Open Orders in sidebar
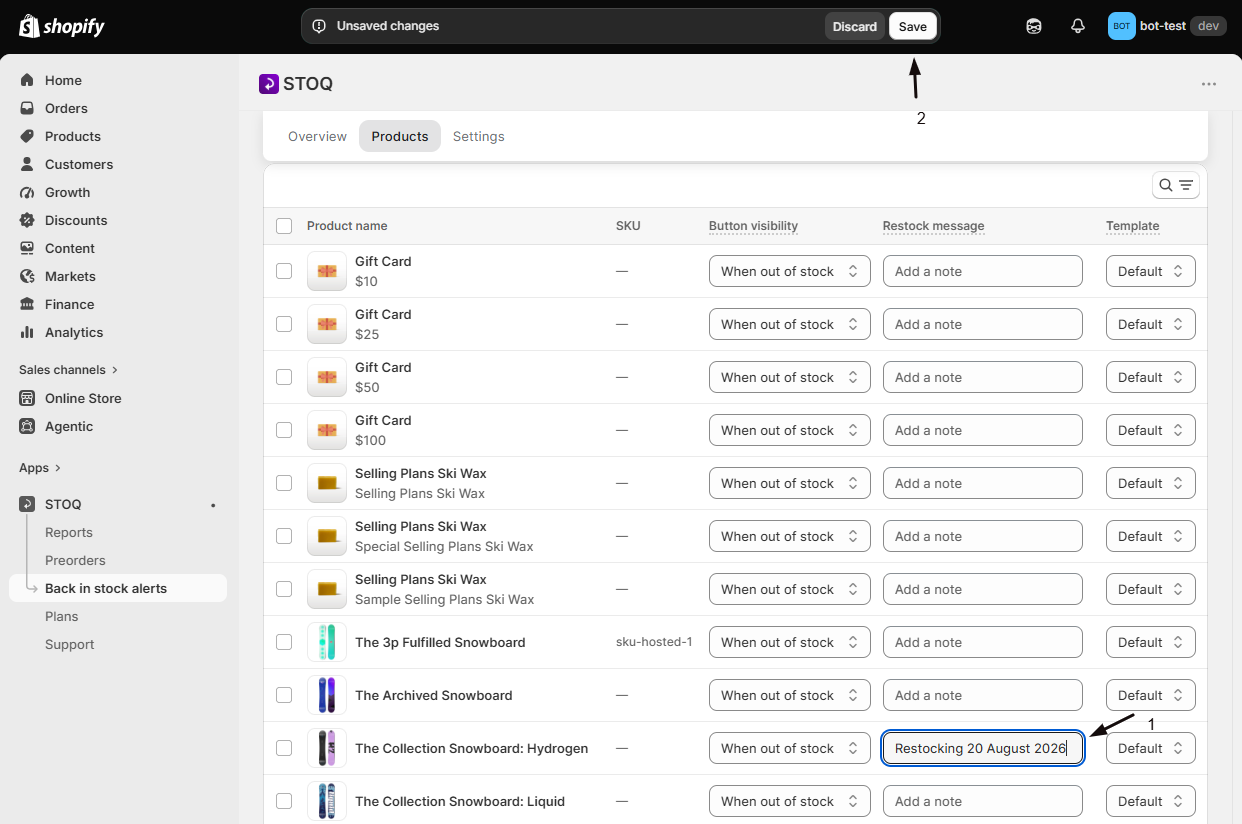1242x824 pixels. (66, 108)
